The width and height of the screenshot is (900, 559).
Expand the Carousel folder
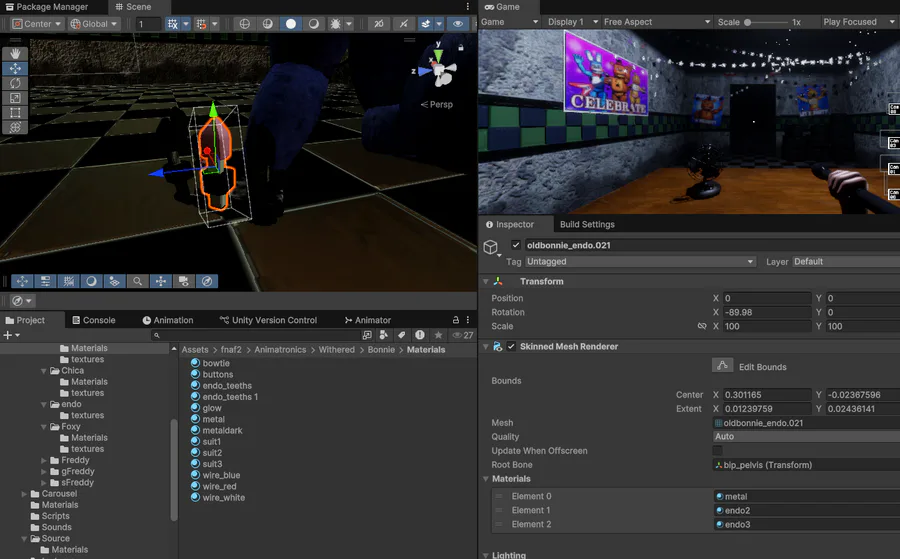pos(24,494)
